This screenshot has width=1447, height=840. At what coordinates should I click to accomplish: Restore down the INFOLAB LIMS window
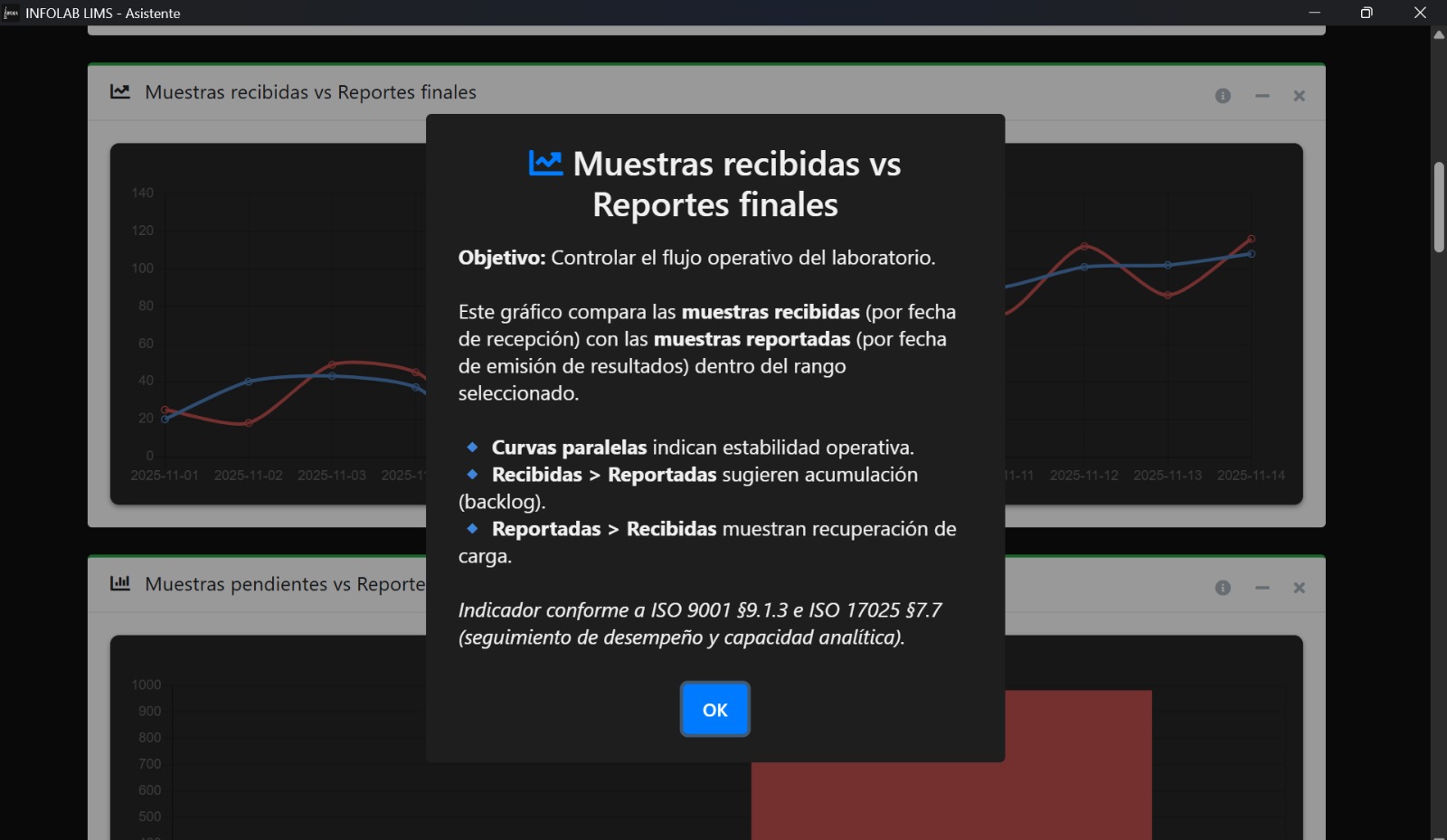[x=1367, y=13]
